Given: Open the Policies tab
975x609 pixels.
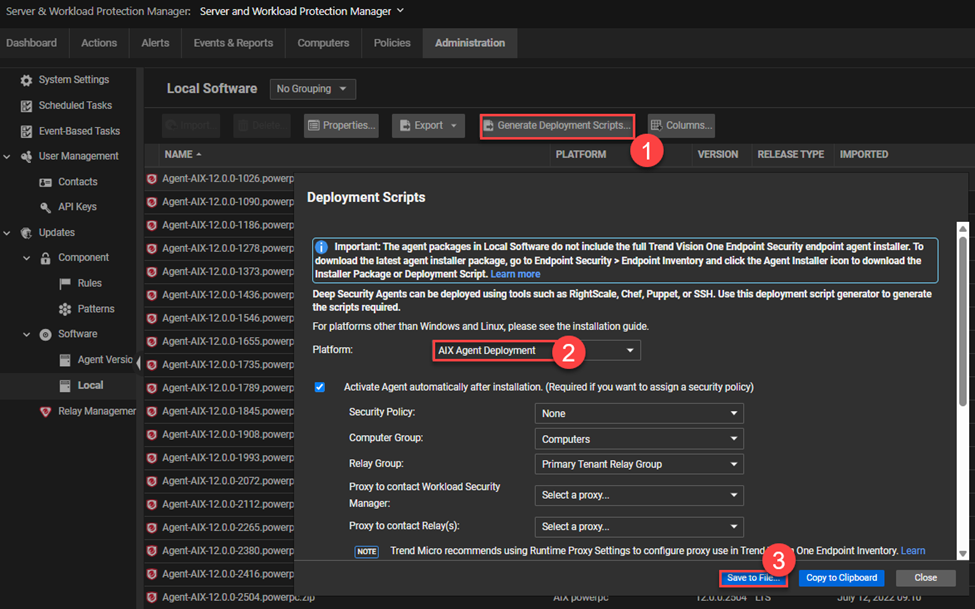Looking at the screenshot, I should click(x=392, y=43).
